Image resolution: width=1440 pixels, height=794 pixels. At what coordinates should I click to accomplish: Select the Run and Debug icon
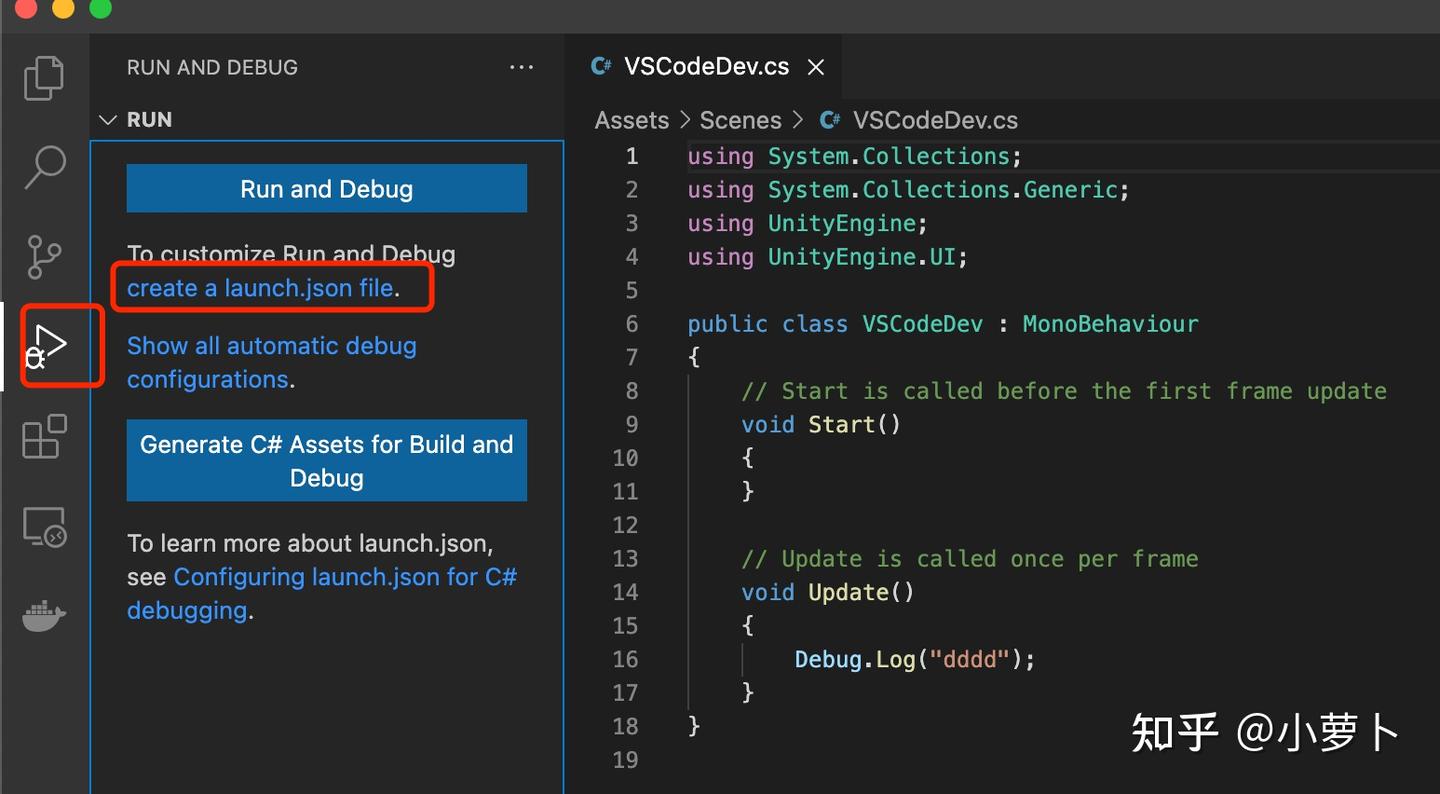[50, 345]
